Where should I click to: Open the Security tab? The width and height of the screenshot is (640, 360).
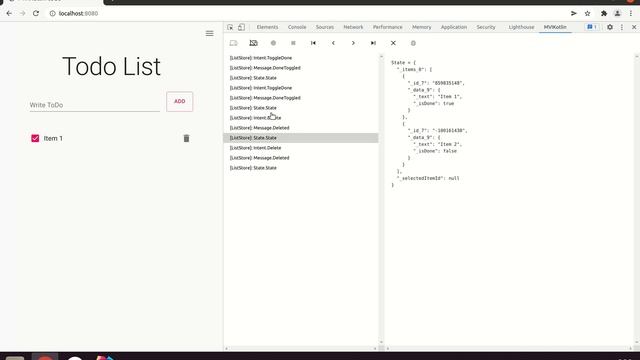[486, 27]
